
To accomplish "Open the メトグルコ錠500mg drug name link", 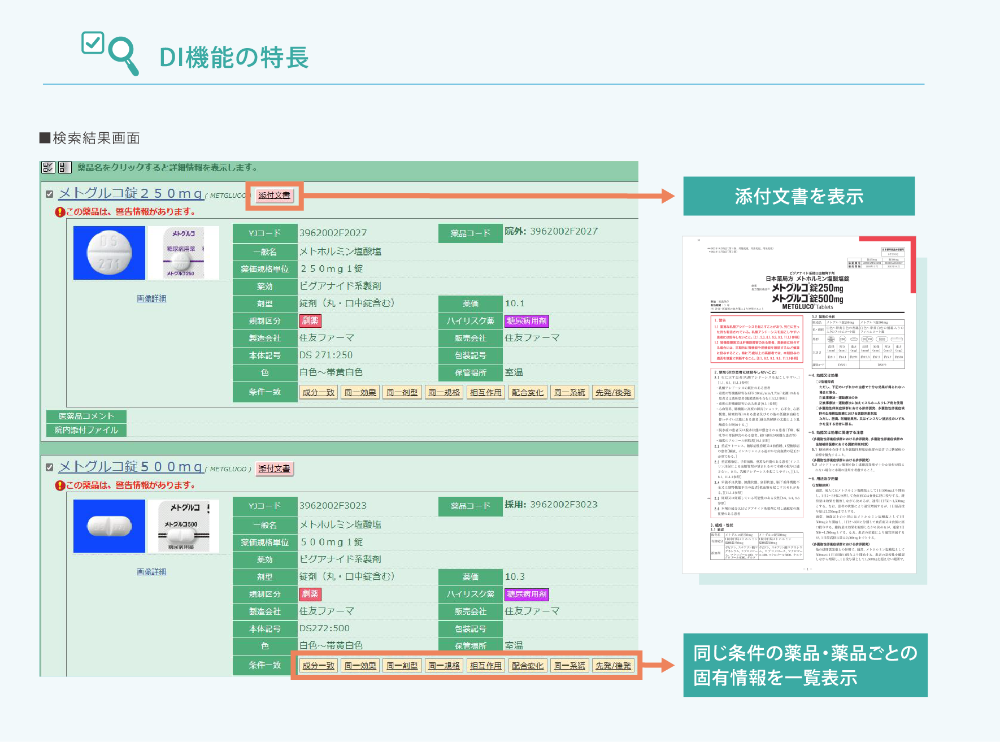I will pos(131,467).
